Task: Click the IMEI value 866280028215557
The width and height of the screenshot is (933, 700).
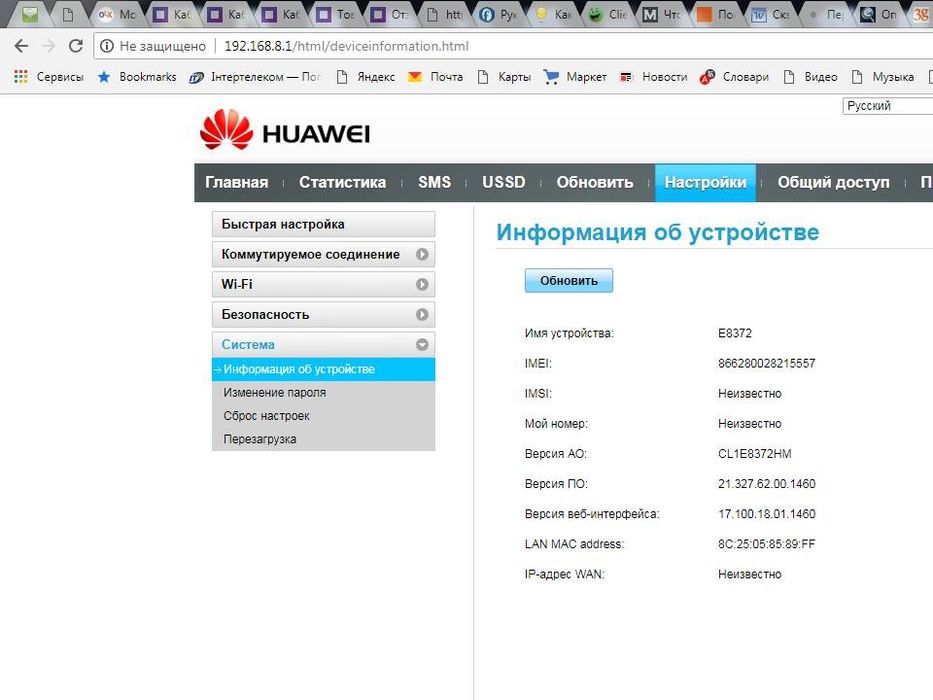Action: coord(766,363)
